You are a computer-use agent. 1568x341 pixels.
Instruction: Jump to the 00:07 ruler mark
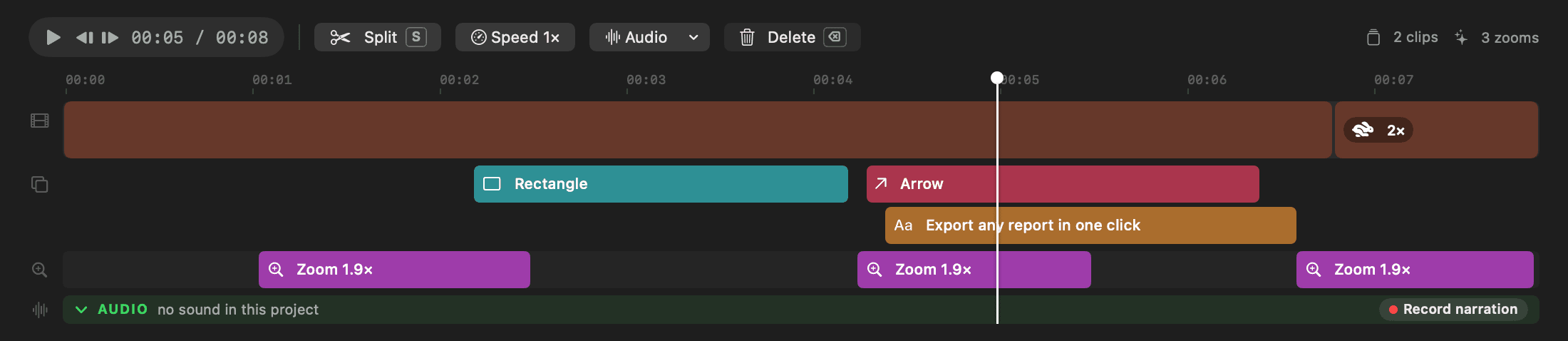click(1393, 80)
